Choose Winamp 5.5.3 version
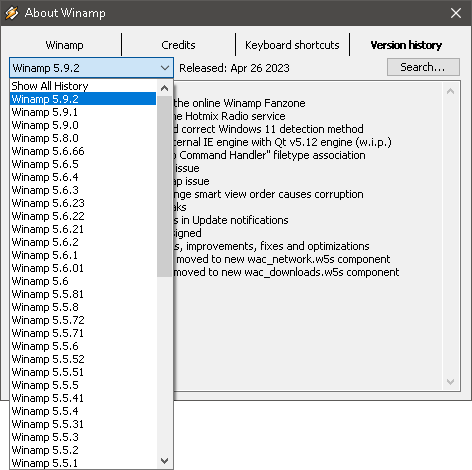The height and width of the screenshot is (470, 472). (83, 437)
